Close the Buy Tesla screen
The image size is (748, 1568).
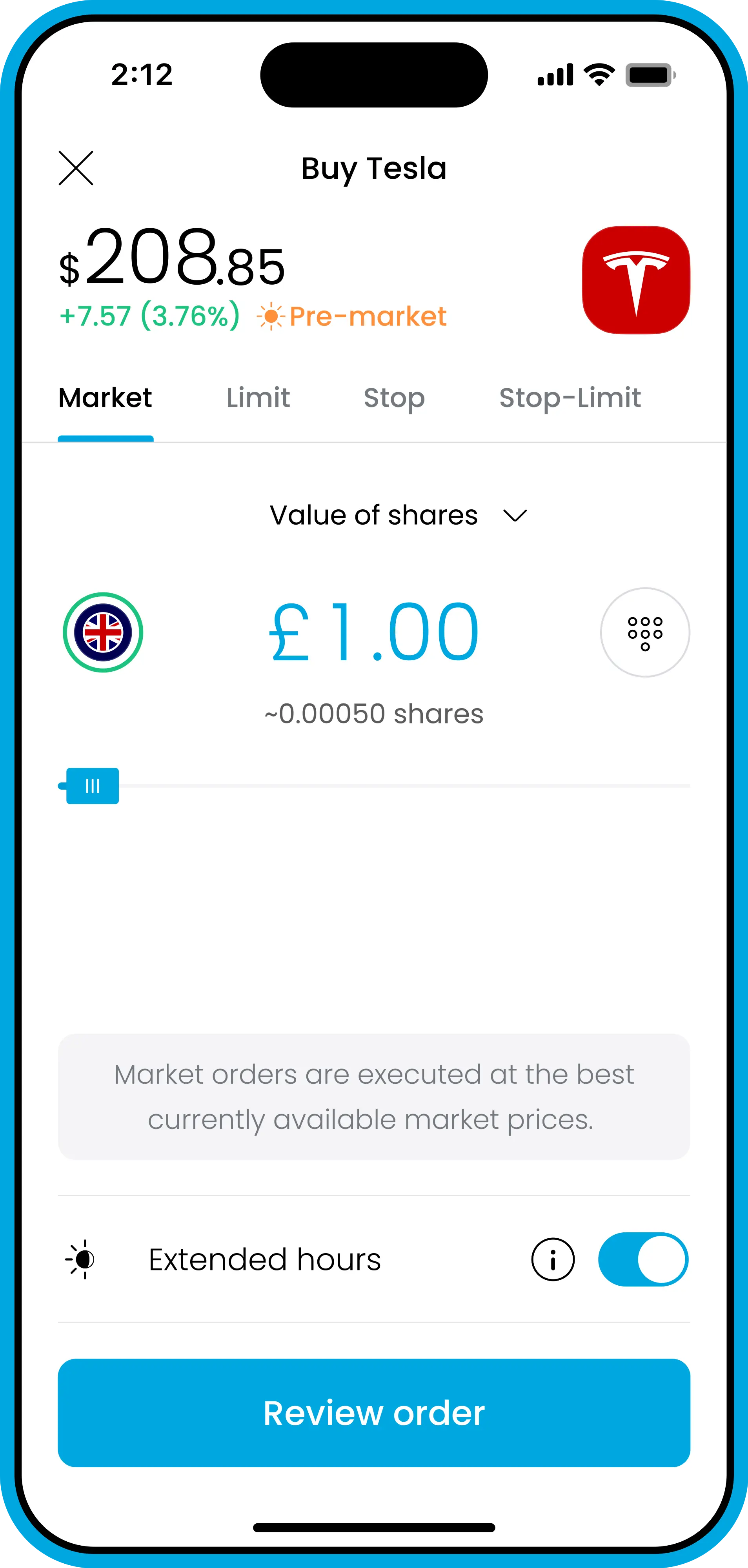(76, 168)
